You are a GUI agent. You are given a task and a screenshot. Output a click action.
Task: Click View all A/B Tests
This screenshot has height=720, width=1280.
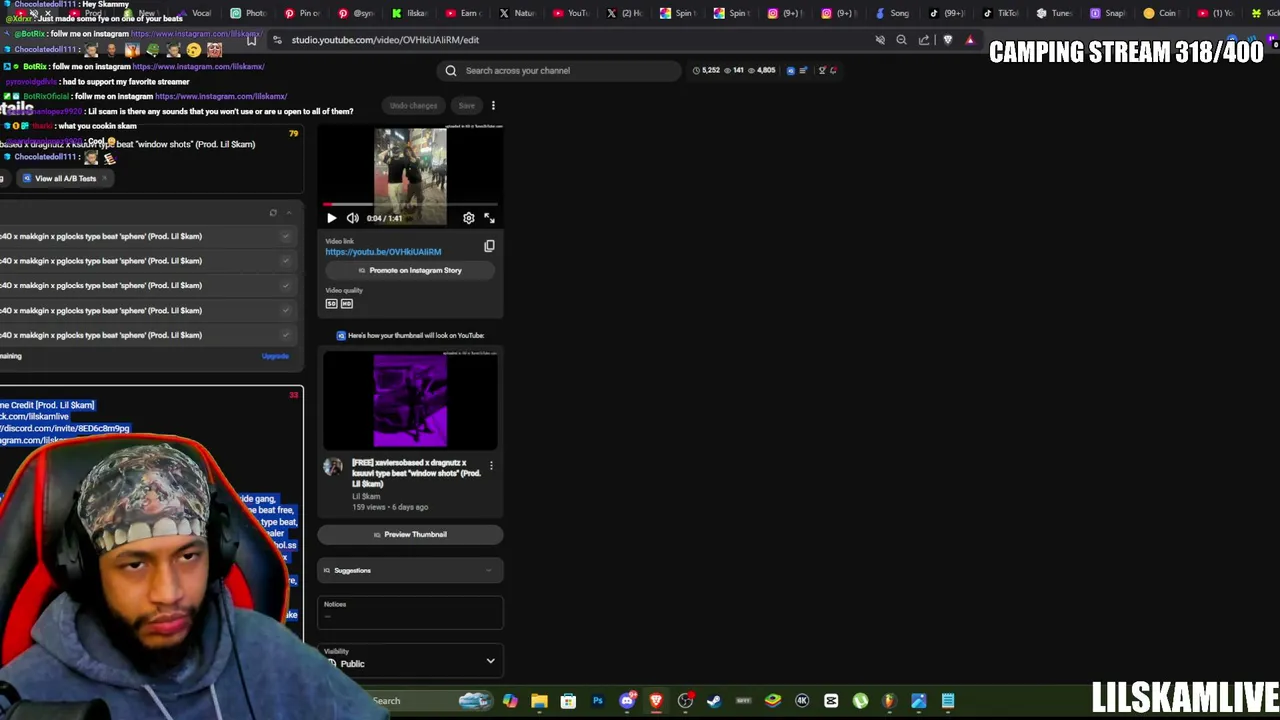click(x=65, y=178)
